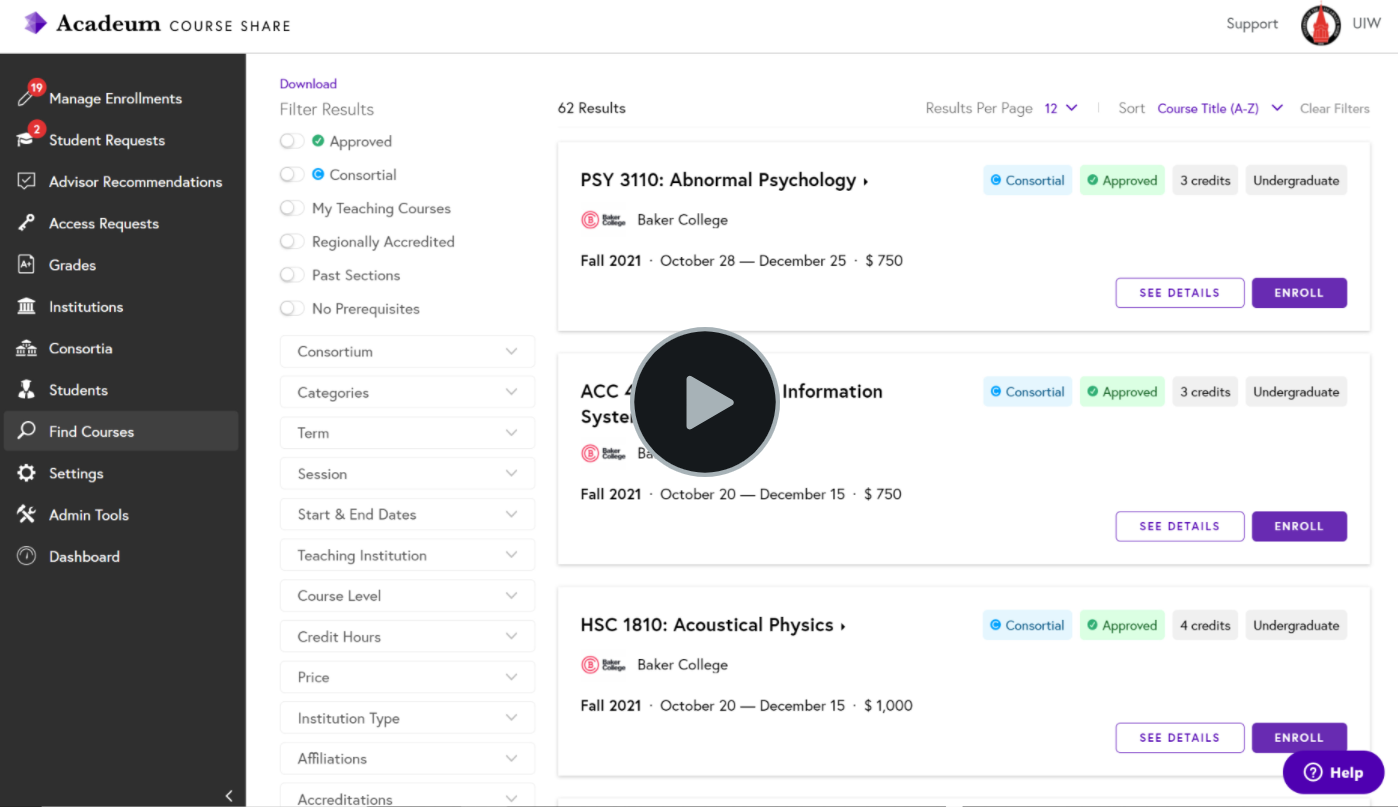Click the Institutions building icon

[x=27, y=307]
